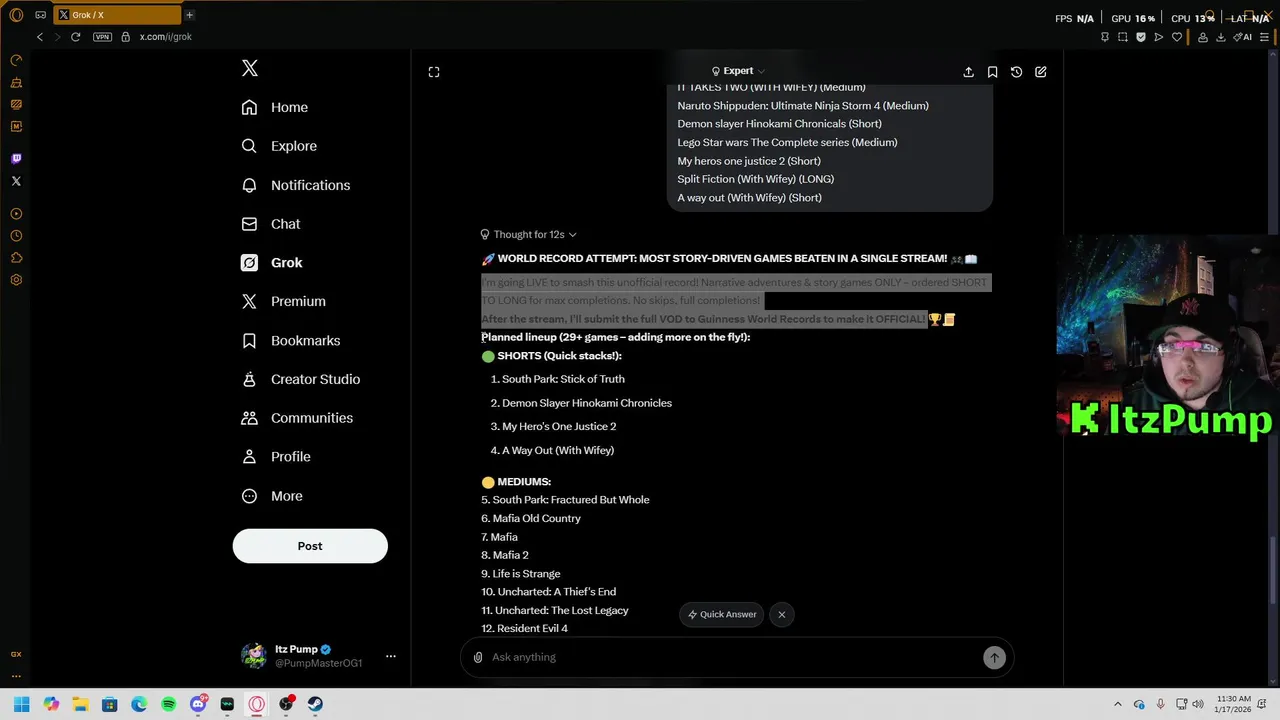This screenshot has width=1280, height=720.
Task: Click Itz Pump profile avatar
Action: pyautogui.click(x=254, y=656)
